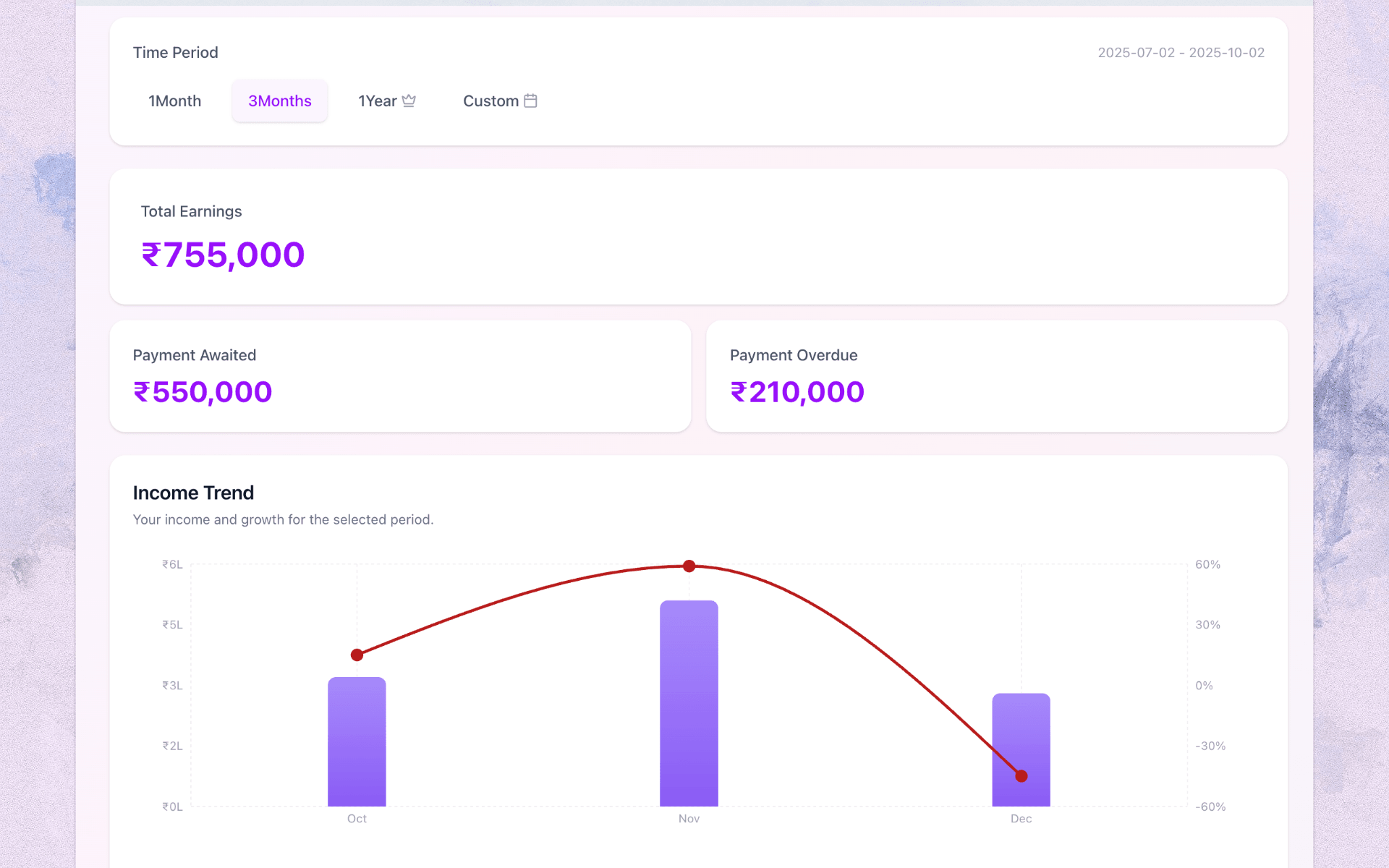Click the Nov income bar
The width and height of the screenshot is (1389, 868).
pos(689,709)
